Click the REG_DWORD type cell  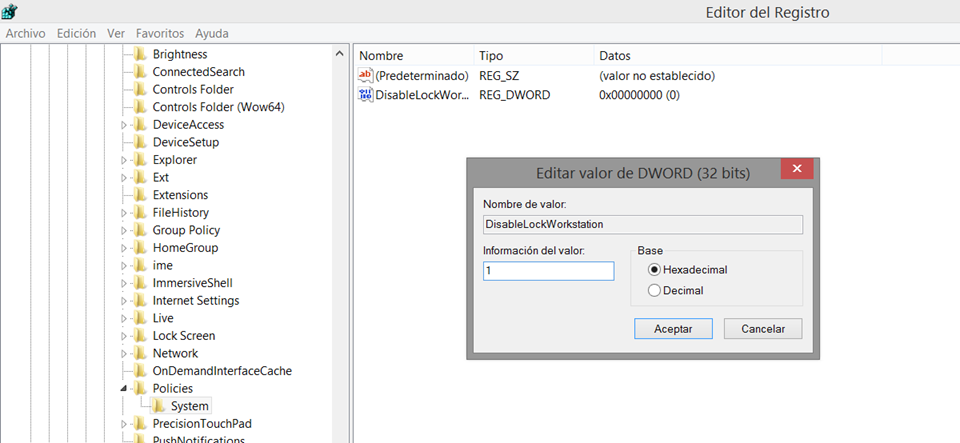(514, 95)
